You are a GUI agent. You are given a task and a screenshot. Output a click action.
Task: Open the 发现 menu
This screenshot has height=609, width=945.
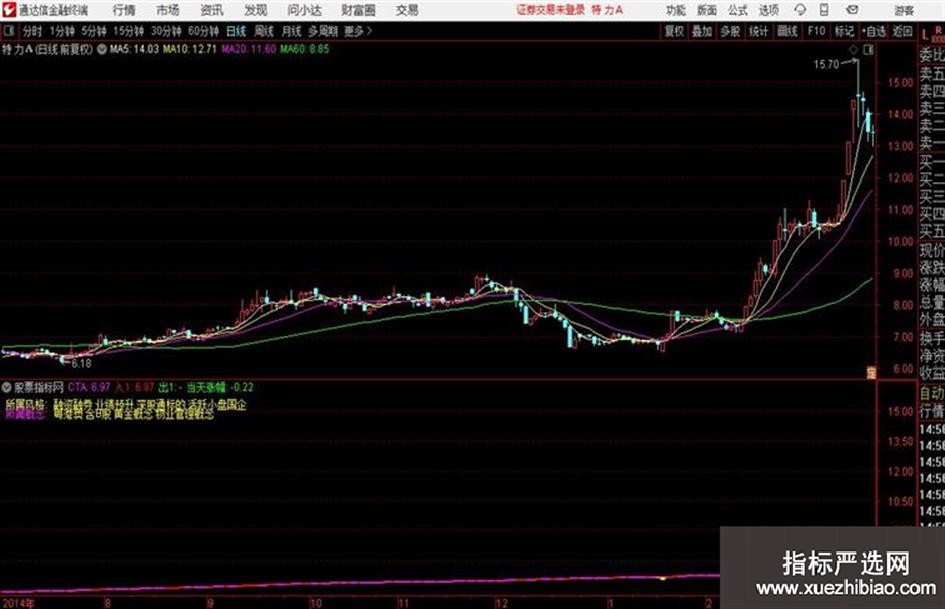pyautogui.click(x=256, y=10)
